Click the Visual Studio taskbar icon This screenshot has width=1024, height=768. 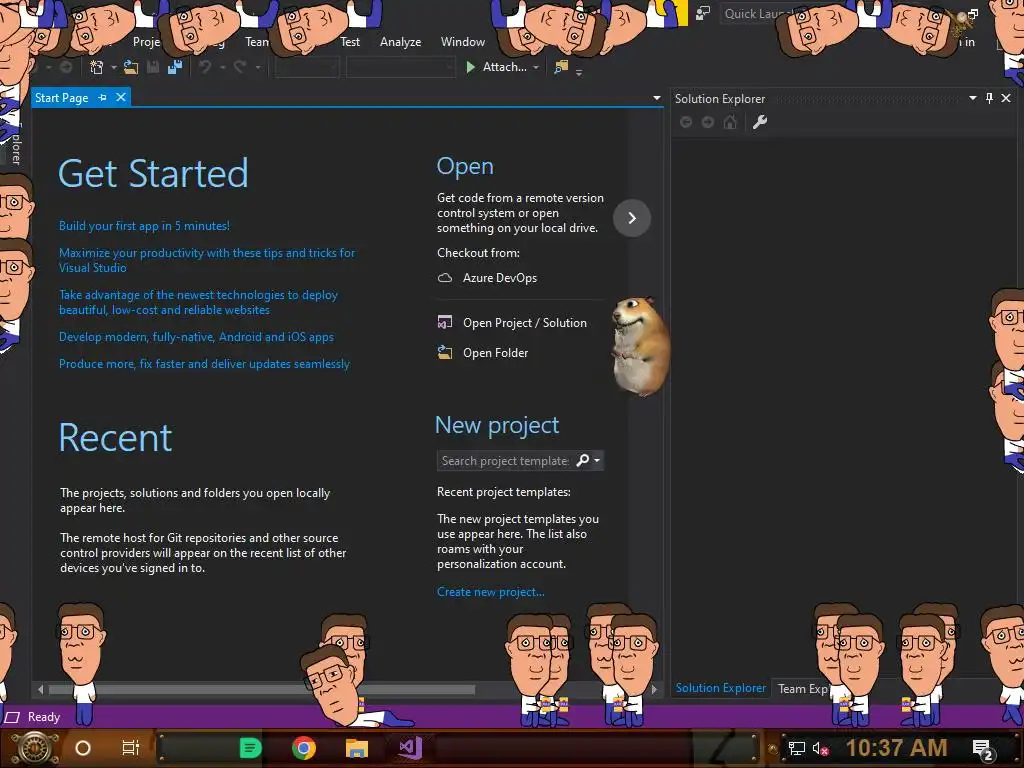click(411, 748)
